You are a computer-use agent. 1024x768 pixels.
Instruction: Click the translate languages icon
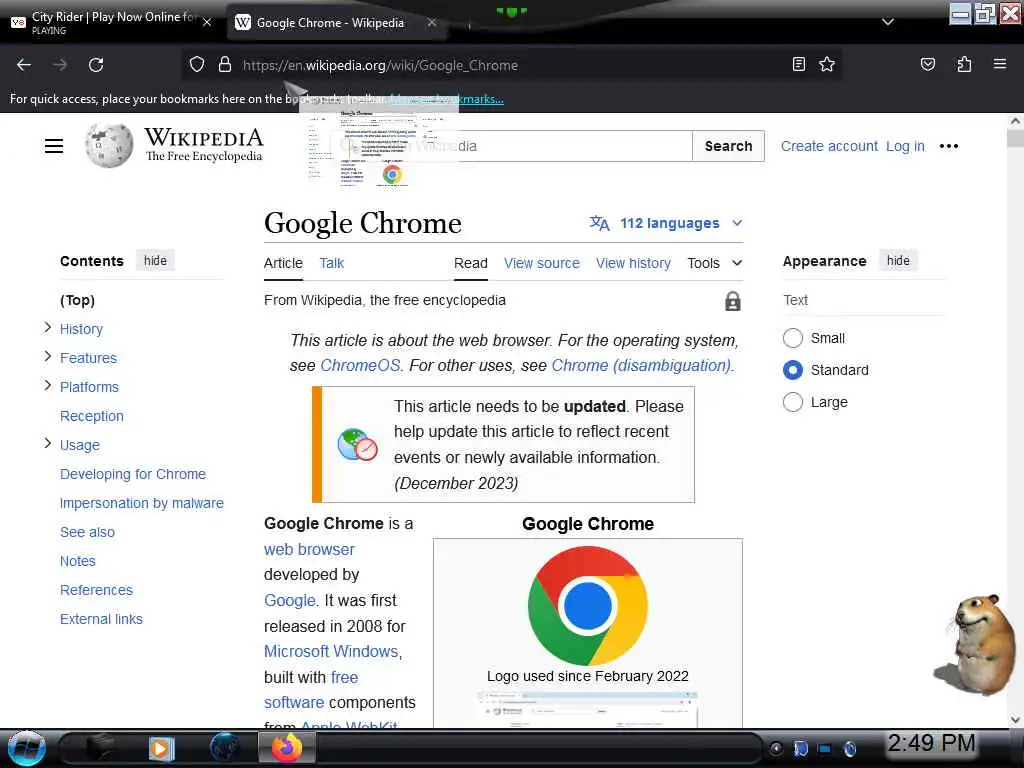(599, 223)
